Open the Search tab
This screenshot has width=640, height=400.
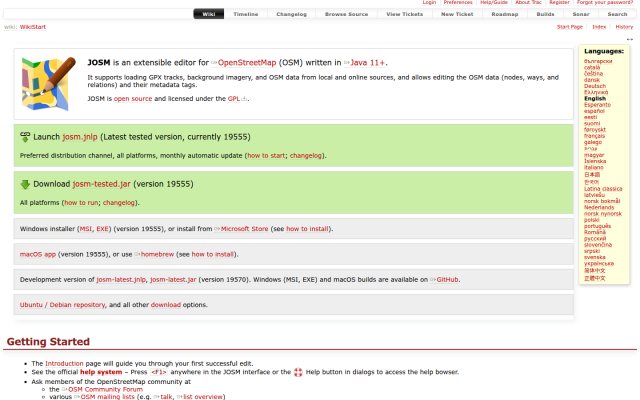tap(617, 14)
